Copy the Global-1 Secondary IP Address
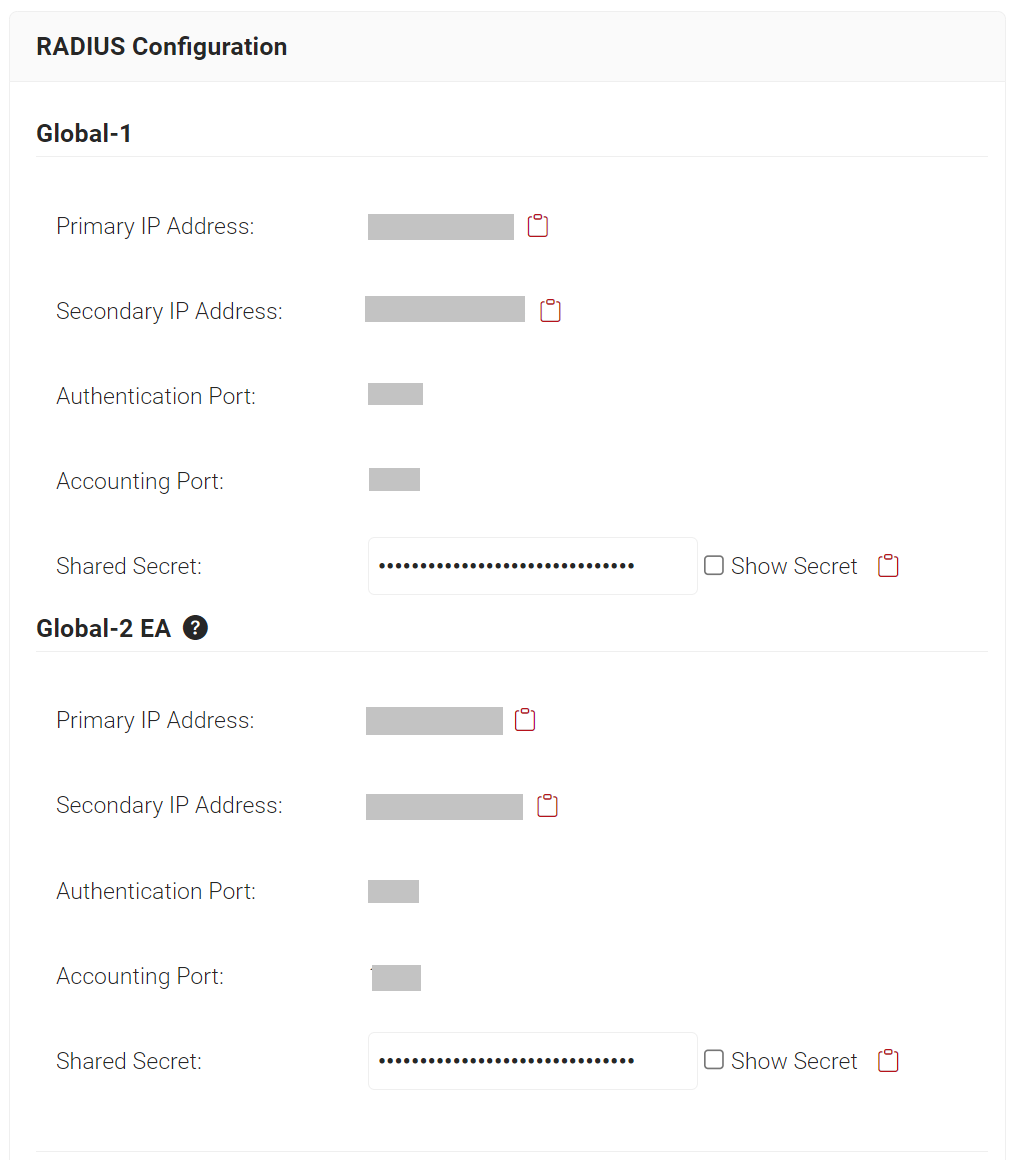The height and width of the screenshot is (1160, 1020). click(551, 311)
